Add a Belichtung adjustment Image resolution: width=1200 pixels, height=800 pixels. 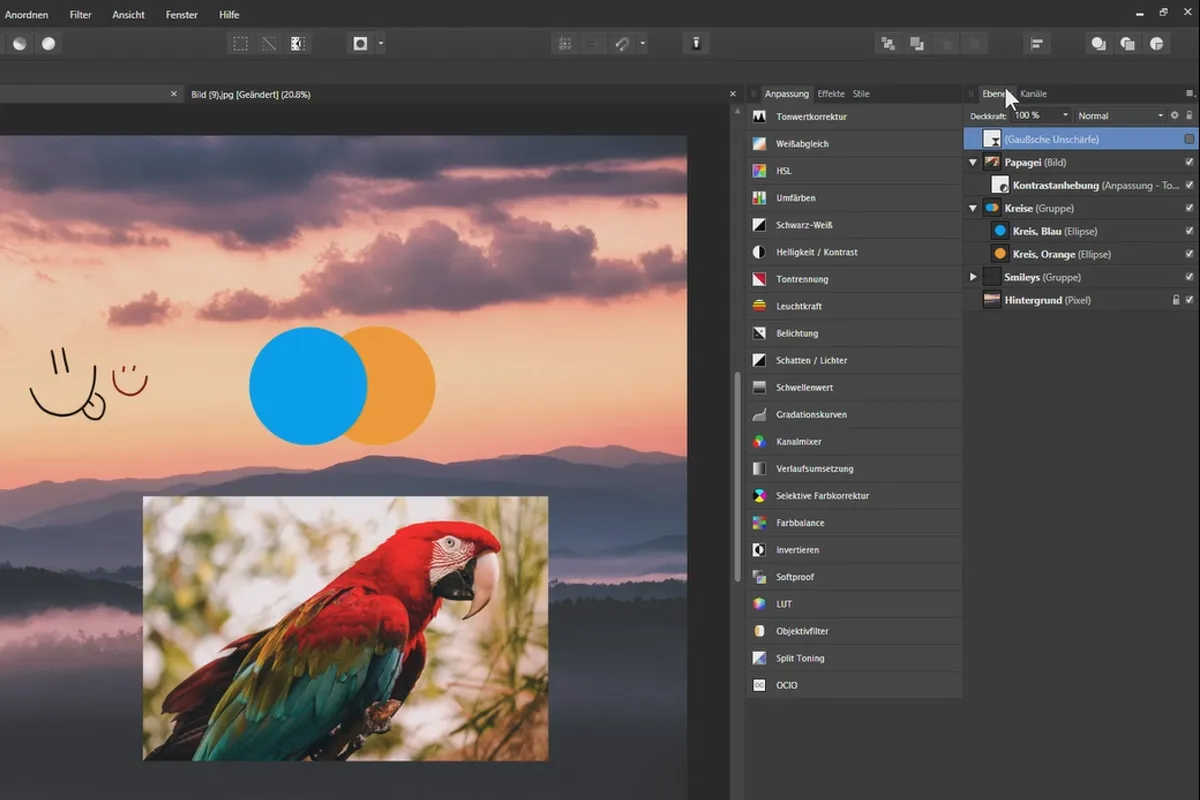tap(855, 333)
